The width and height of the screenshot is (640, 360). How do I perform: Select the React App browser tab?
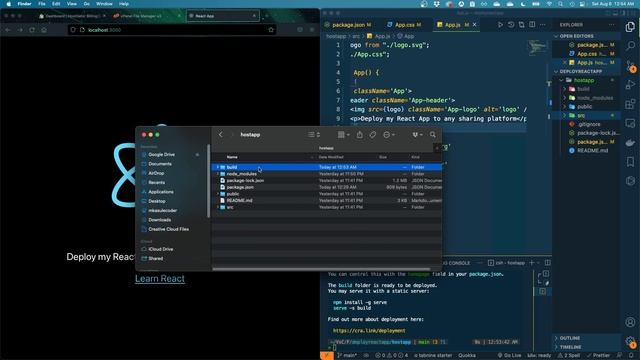click(x=222, y=16)
